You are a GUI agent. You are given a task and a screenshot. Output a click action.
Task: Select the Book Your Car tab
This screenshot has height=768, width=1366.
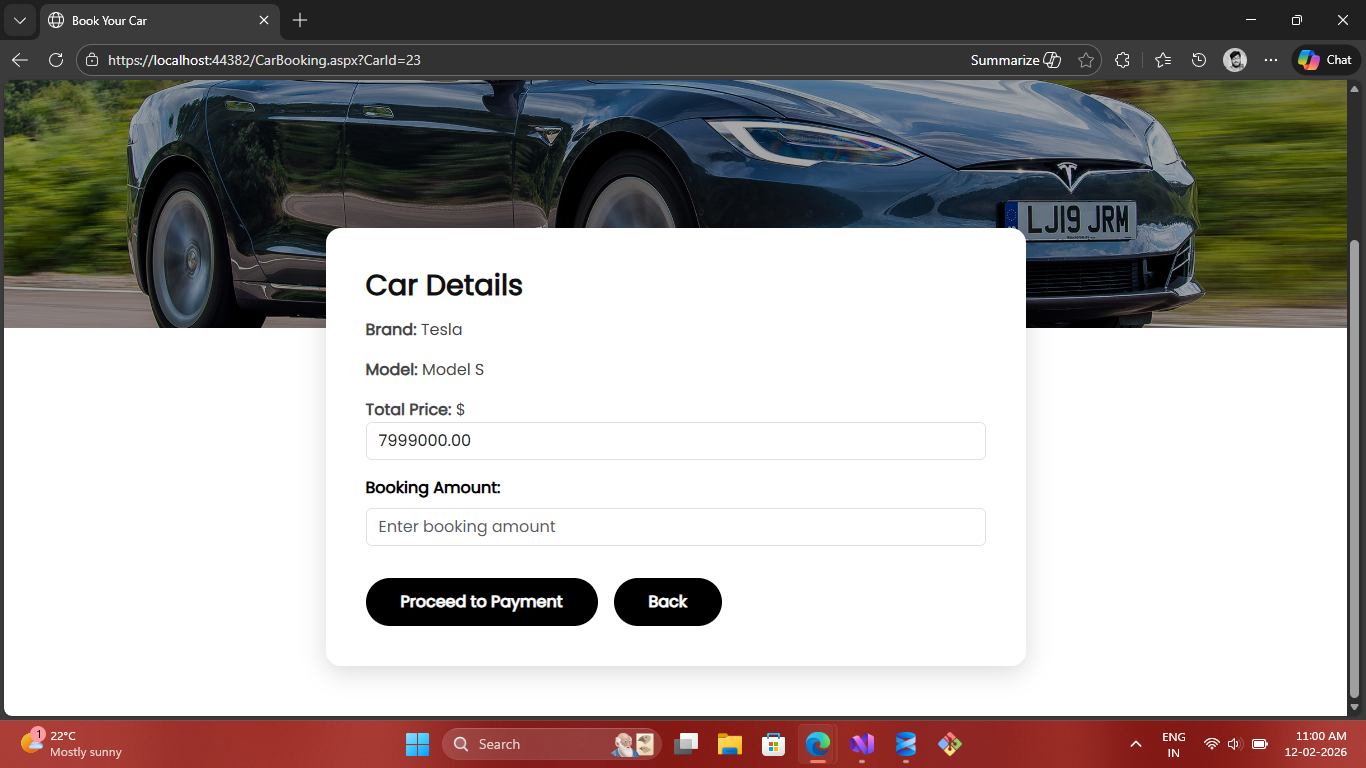point(150,20)
